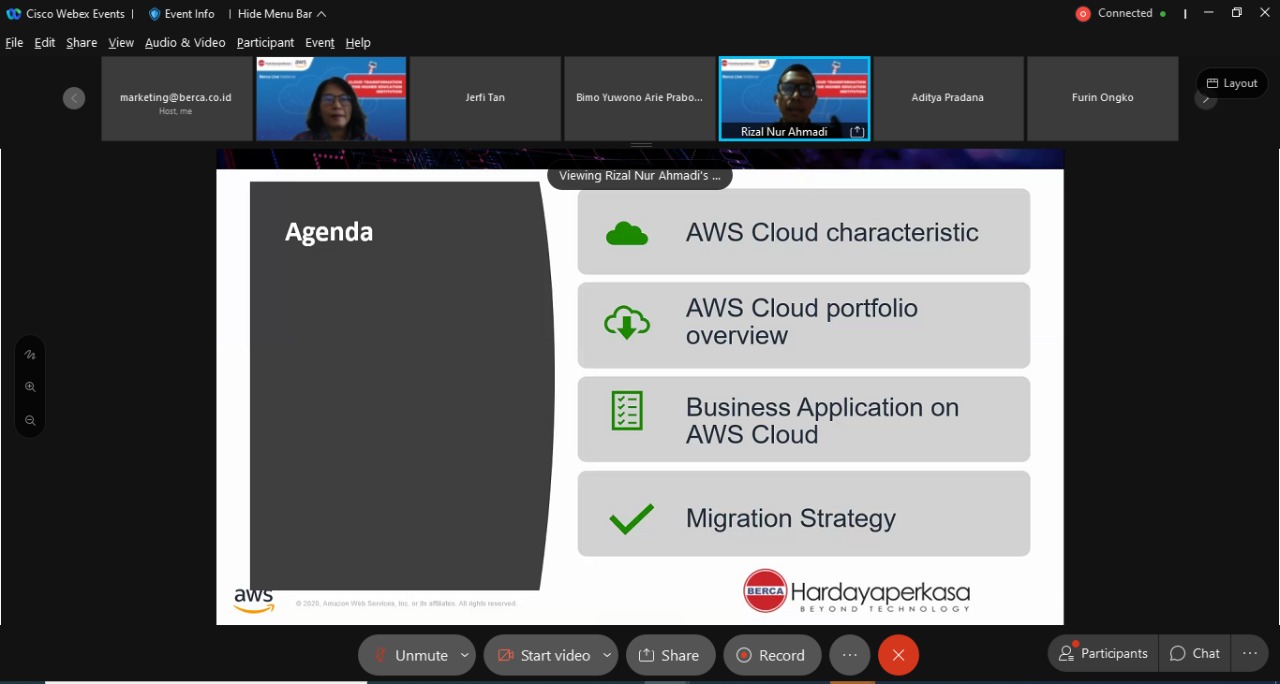This screenshot has width=1280, height=684.
Task: Select Jerfi Tan participant tile
Action: tap(485, 98)
